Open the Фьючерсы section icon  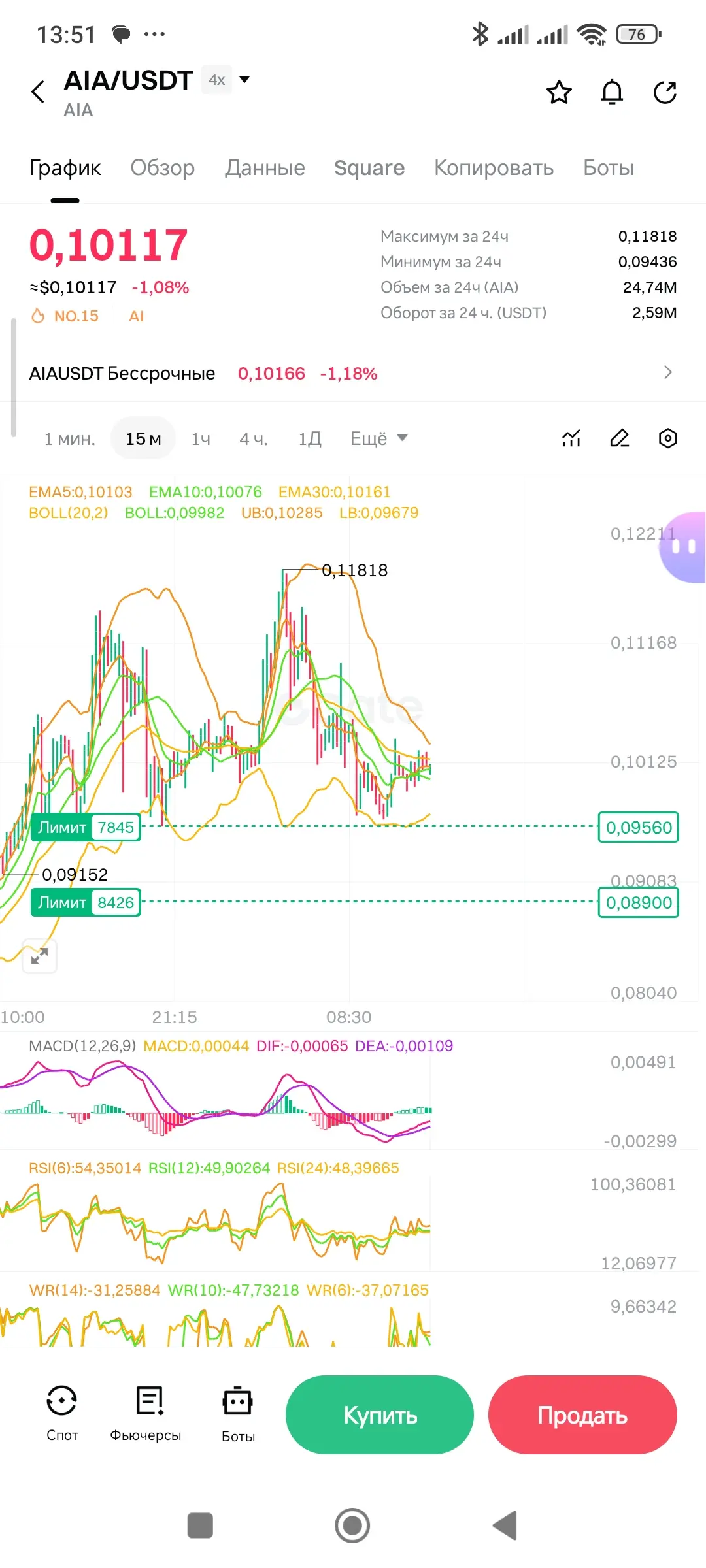(x=146, y=1414)
